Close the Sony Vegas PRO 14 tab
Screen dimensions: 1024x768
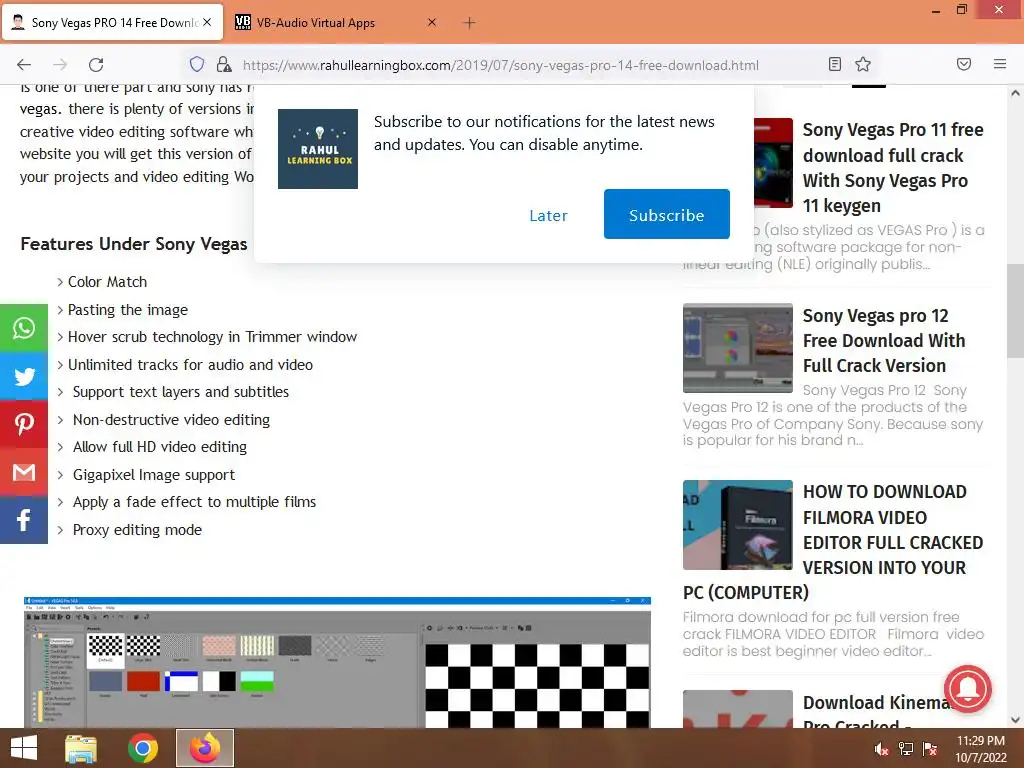point(207,22)
